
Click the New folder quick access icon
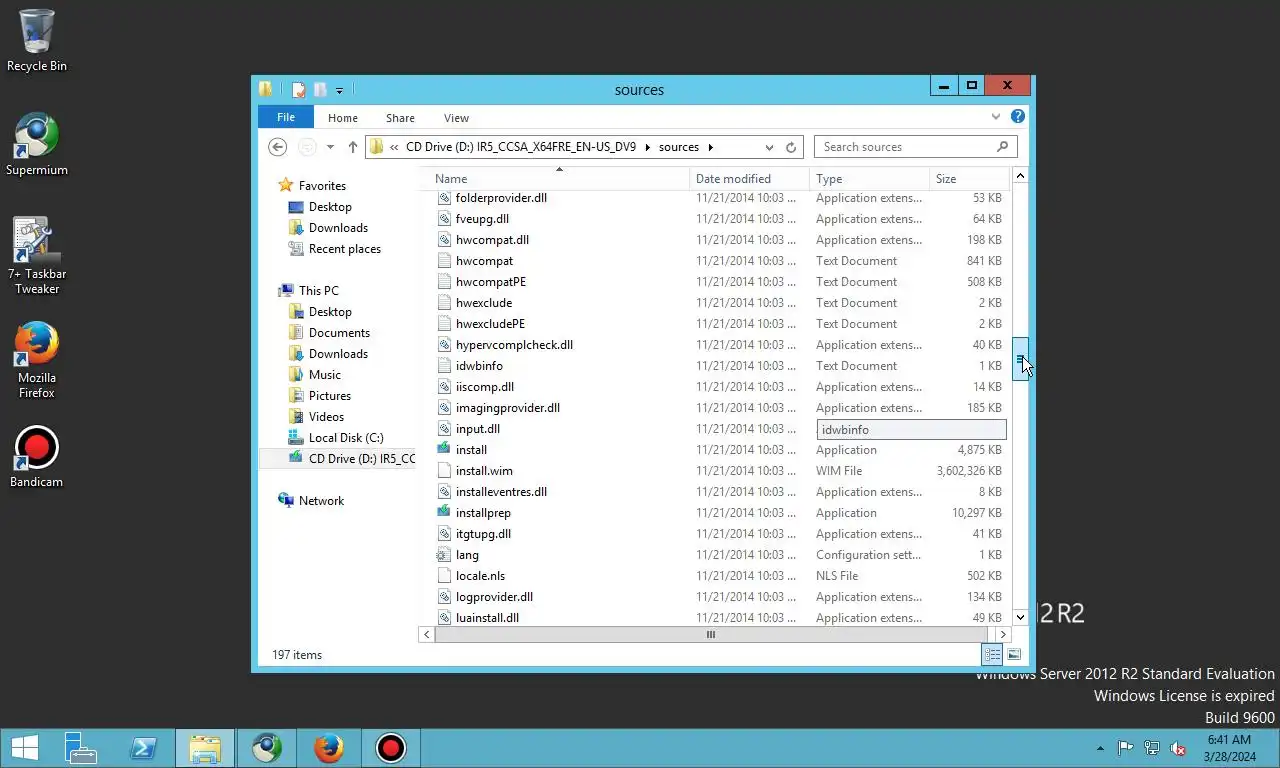point(320,89)
